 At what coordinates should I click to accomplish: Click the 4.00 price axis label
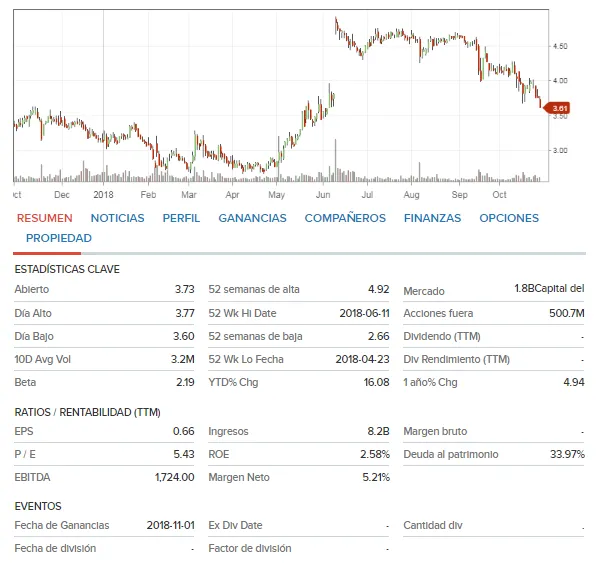pos(560,81)
